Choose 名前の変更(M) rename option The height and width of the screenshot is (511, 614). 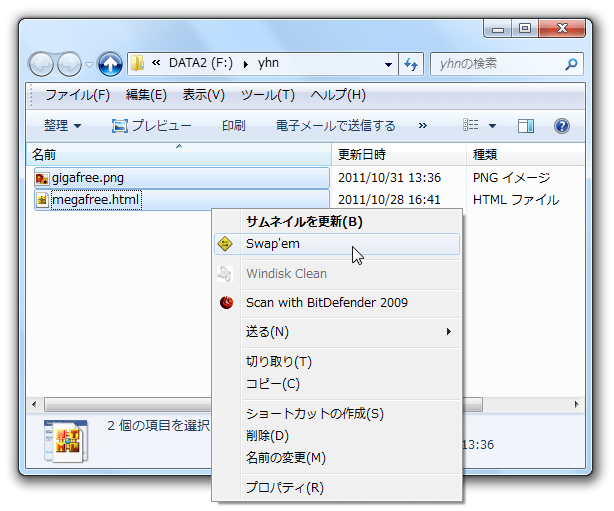[337, 458]
